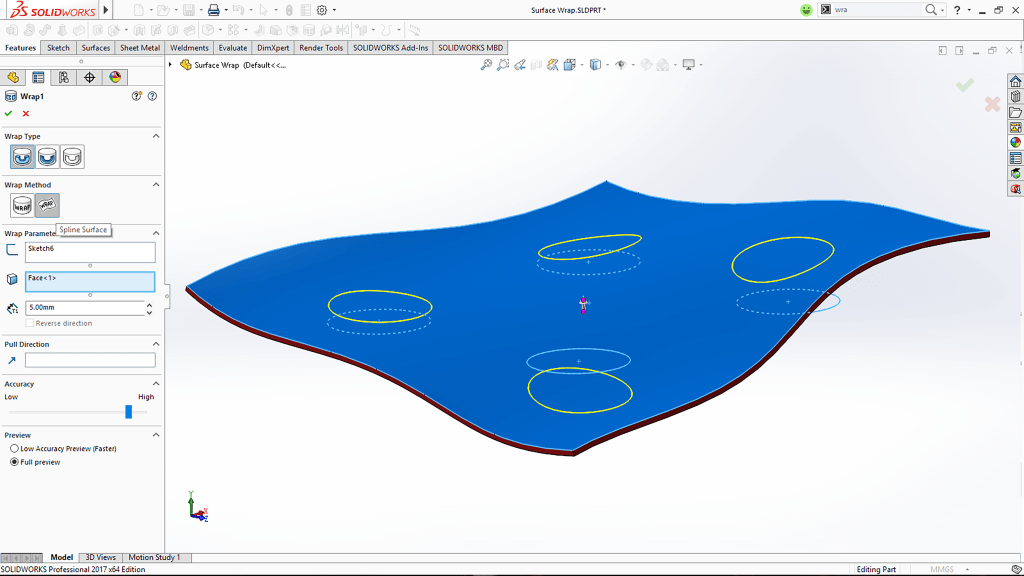Select the Scribe wrap type

point(74,156)
